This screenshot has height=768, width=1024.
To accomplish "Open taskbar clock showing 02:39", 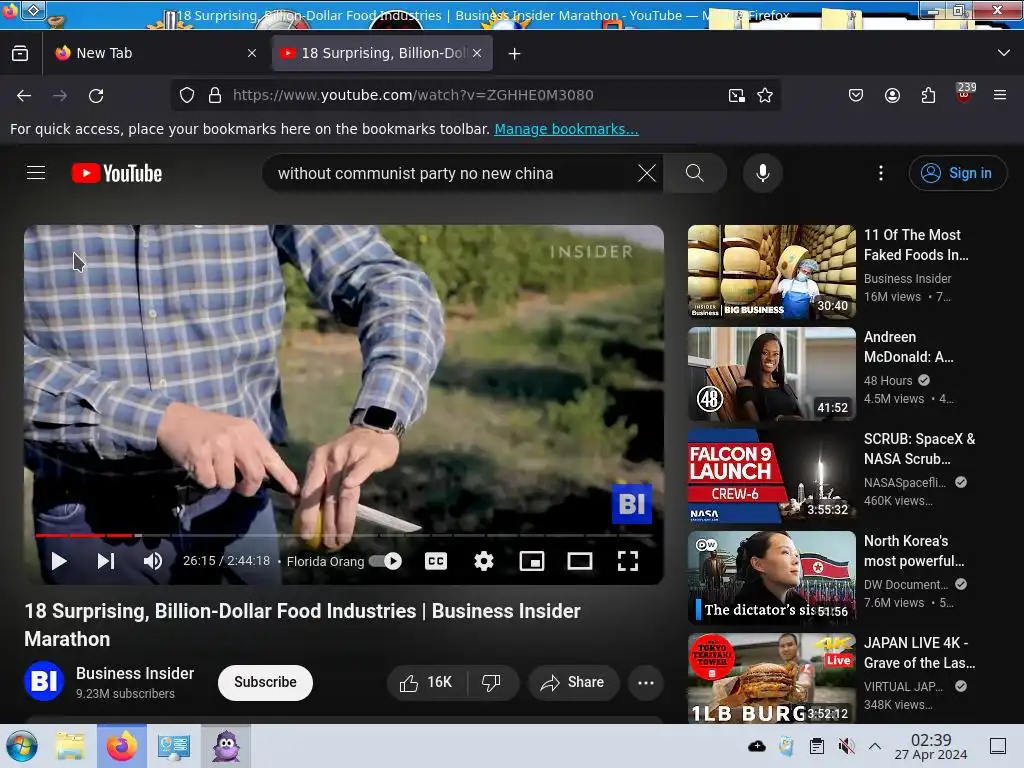I will click(x=931, y=746).
